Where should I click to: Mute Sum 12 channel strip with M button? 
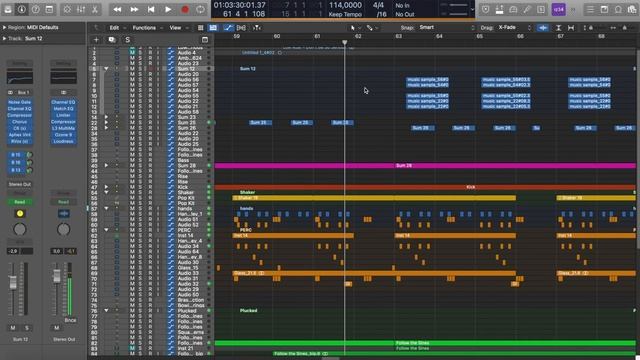(x=13, y=328)
